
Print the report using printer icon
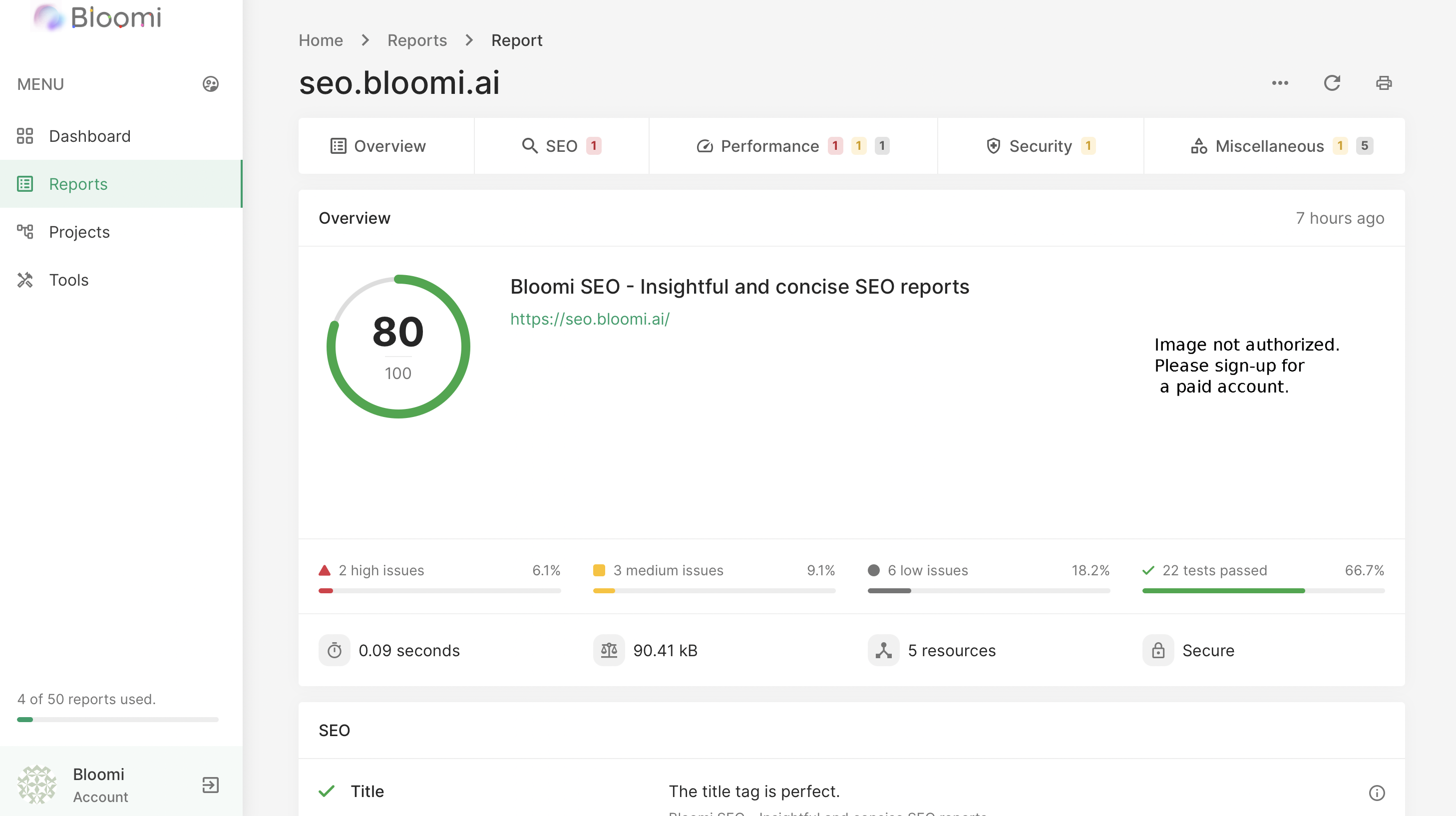pos(1384,83)
